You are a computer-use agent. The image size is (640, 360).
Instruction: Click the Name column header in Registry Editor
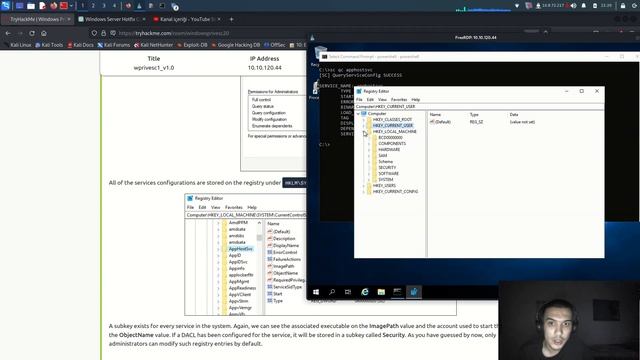pyautogui.click(x=435, y=115)
